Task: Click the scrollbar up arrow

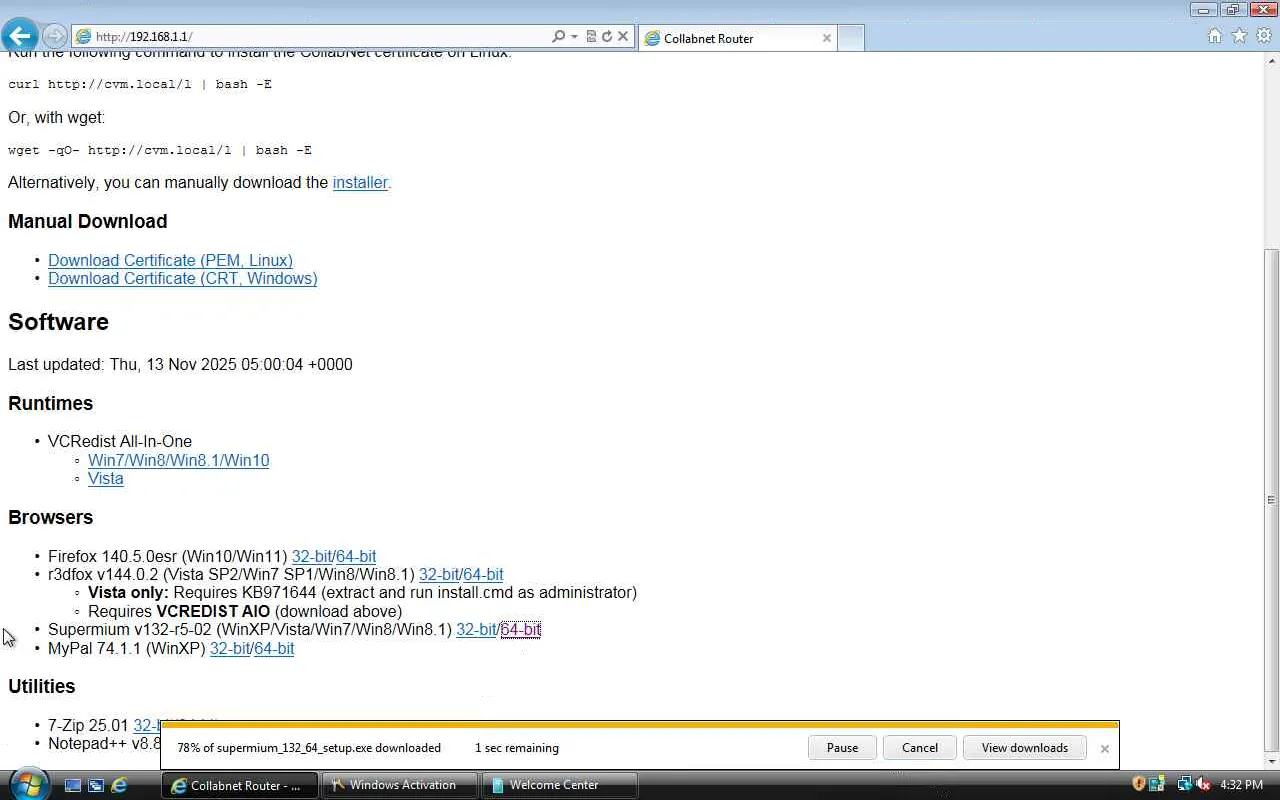Action: (1271, 60)
